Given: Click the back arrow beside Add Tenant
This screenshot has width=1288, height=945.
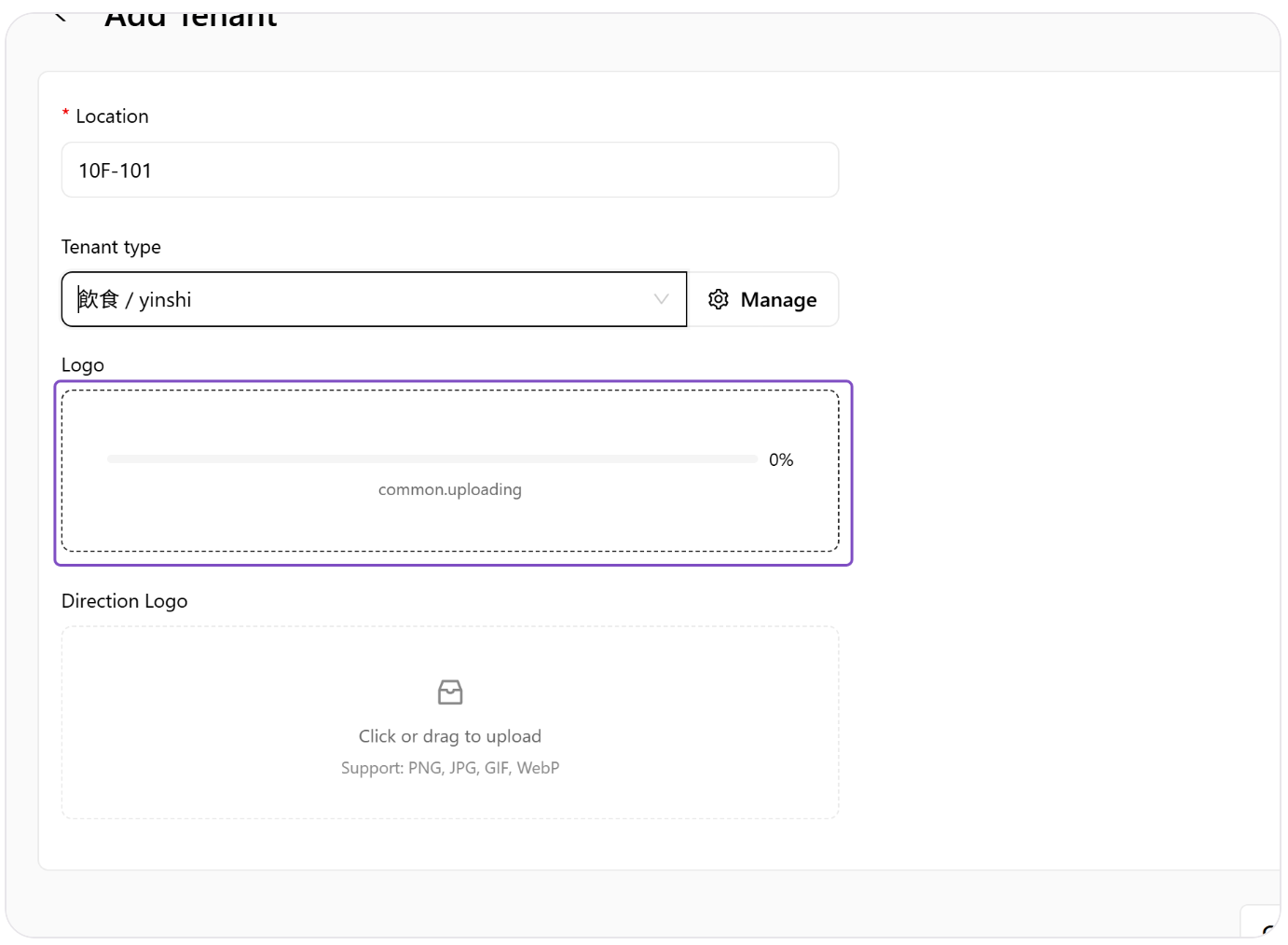Looking at the screenshot, I should point(61,16).
